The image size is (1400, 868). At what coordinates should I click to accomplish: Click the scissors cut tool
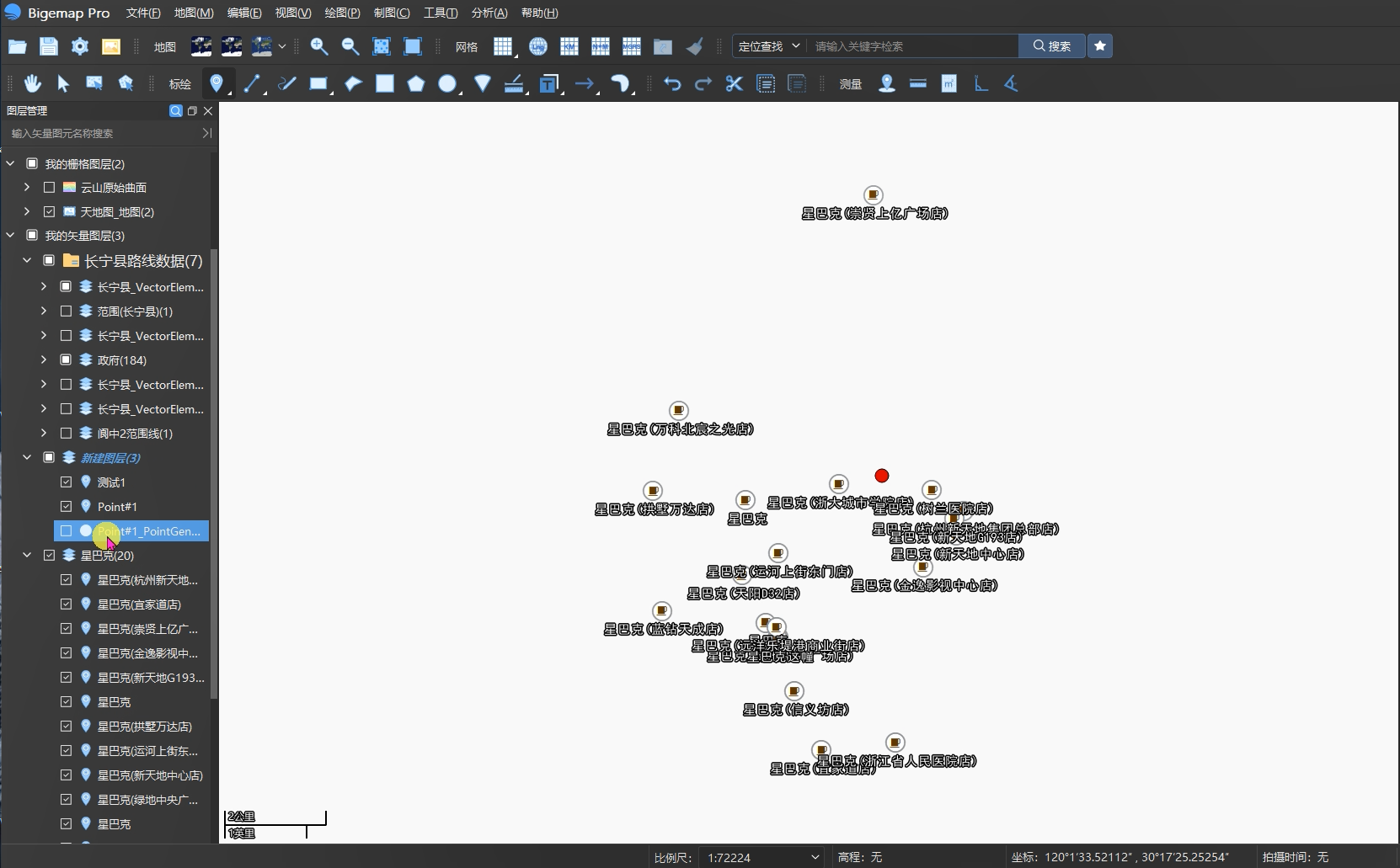pos(735,83)
